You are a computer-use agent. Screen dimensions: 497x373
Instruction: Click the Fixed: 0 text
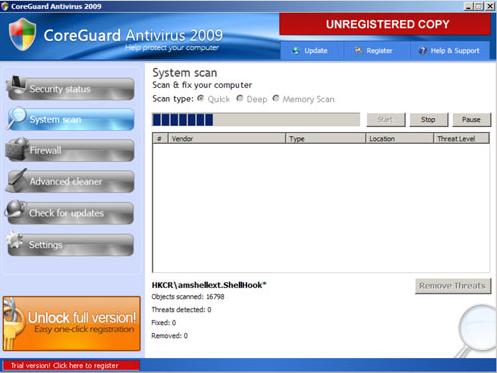point(164,323)
